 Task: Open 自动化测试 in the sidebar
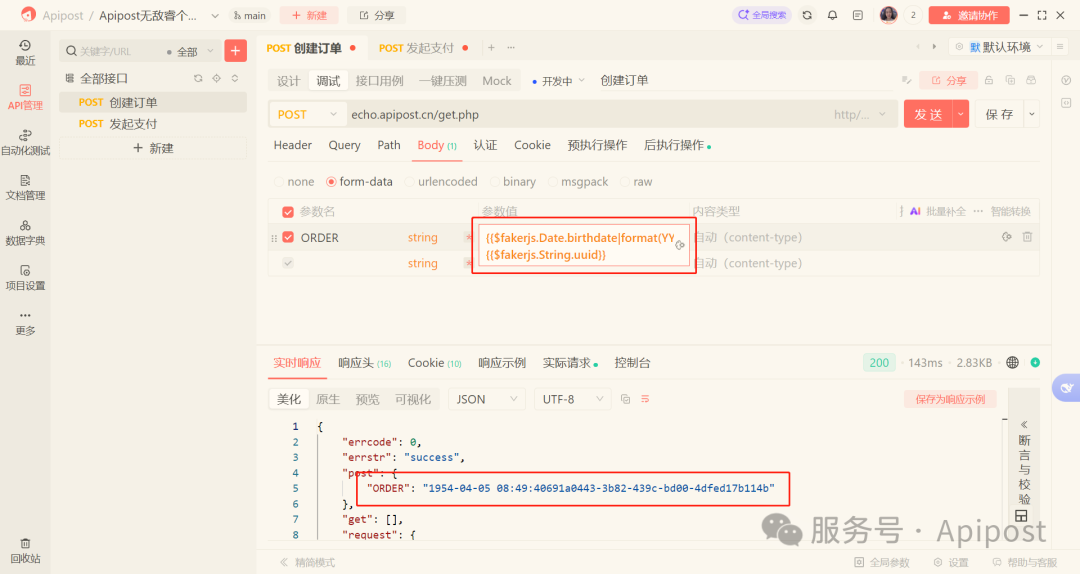click(x=25, y=143)
